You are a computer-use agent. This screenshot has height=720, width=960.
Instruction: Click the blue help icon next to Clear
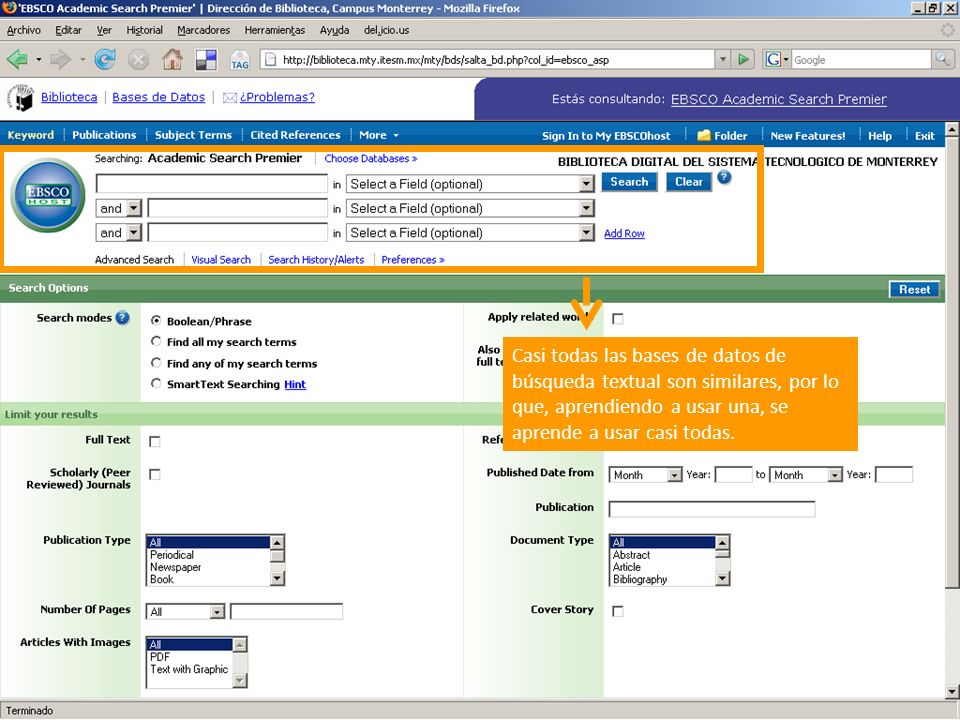coord(724,178)
